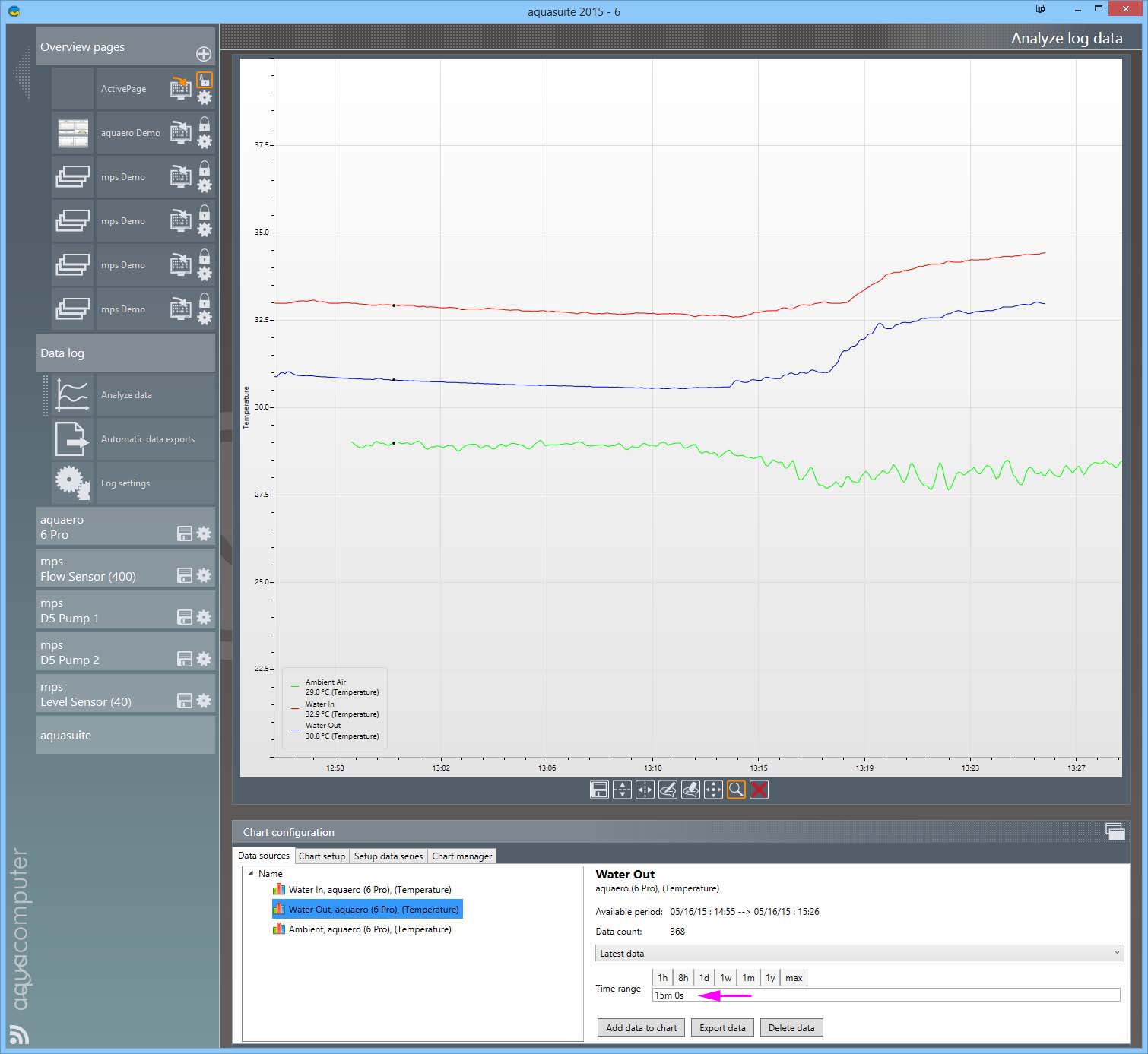Click the red X delete chart icon

tap(759, 790)
